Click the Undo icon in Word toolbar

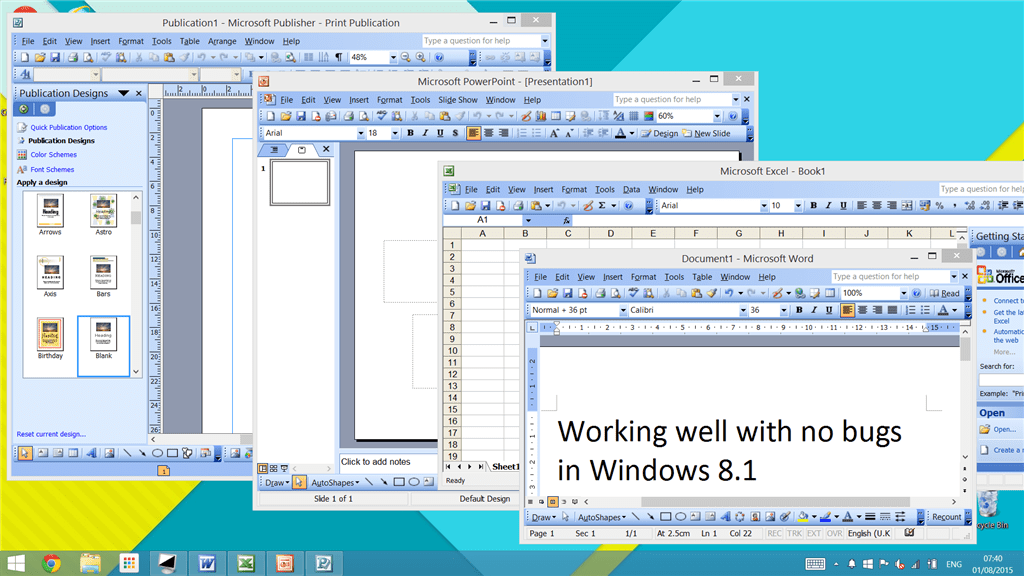click(x=729, y=293)
